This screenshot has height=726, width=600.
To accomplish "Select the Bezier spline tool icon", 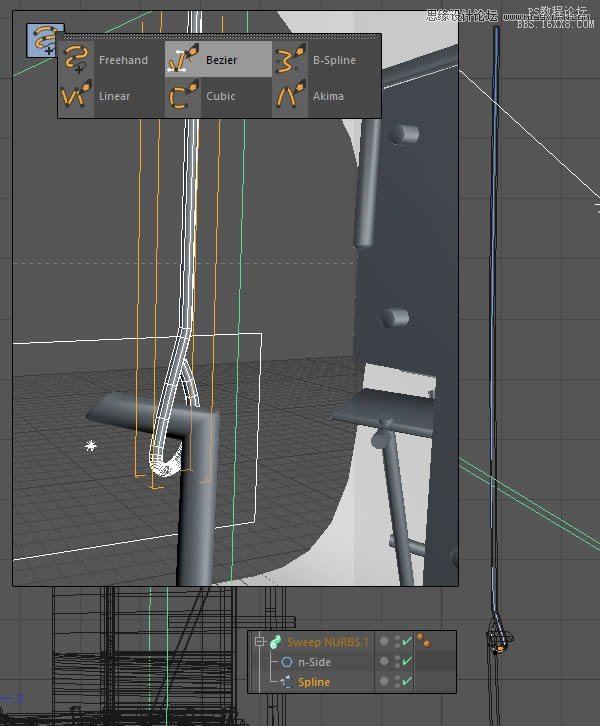I will tap(183, 59).
